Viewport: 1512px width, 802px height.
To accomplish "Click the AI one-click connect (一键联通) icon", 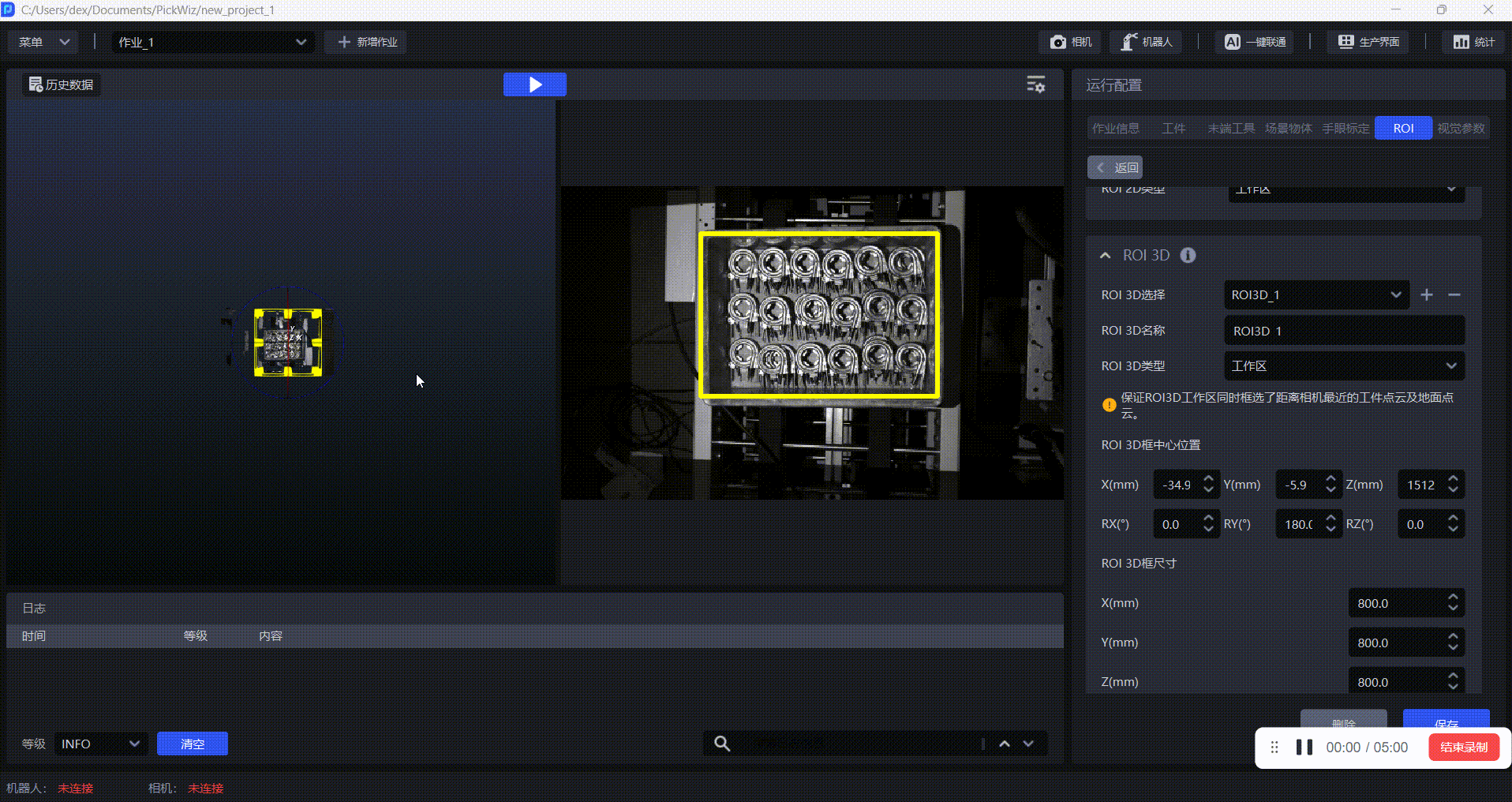I will 1232,42.
